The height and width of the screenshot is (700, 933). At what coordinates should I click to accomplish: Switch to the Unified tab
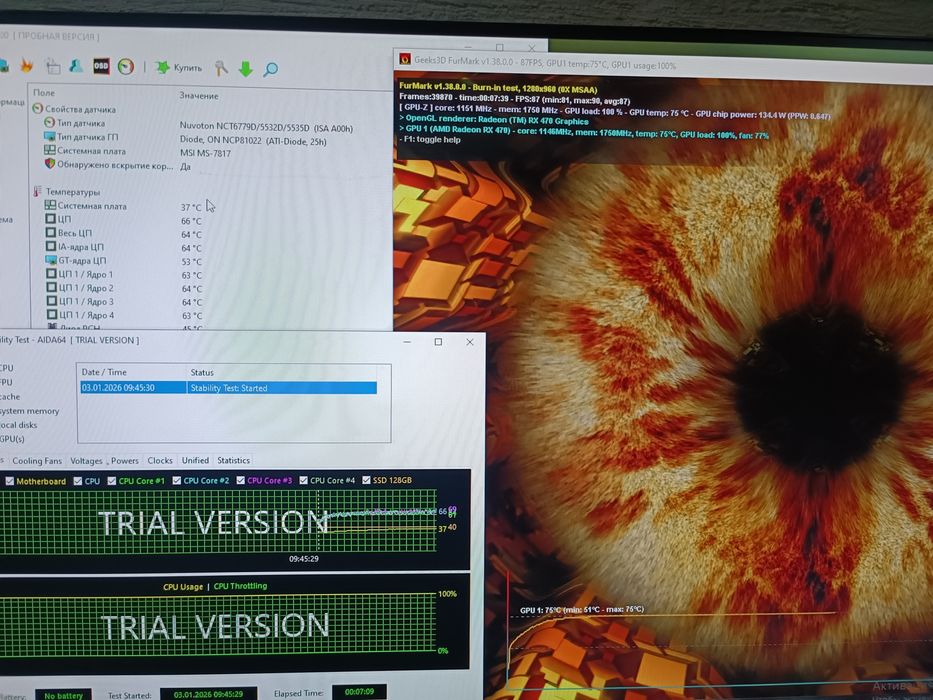point(195,460)
